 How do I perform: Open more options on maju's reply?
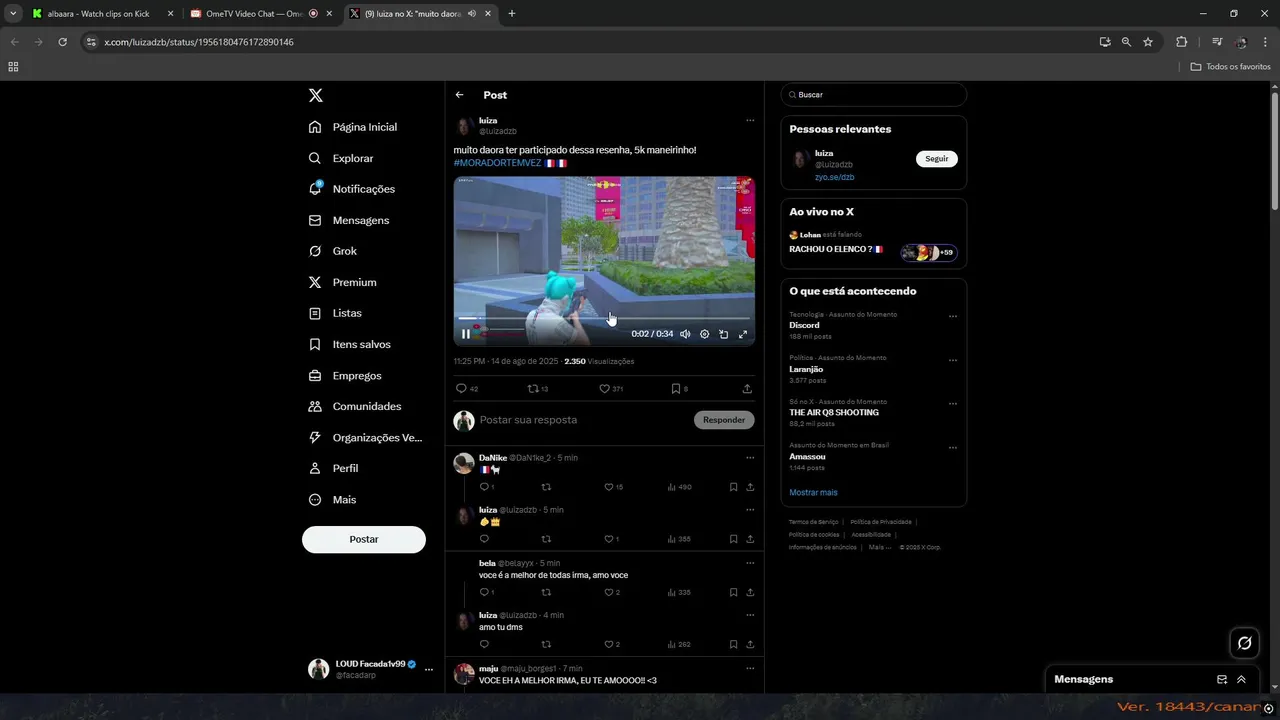point(749,668)
